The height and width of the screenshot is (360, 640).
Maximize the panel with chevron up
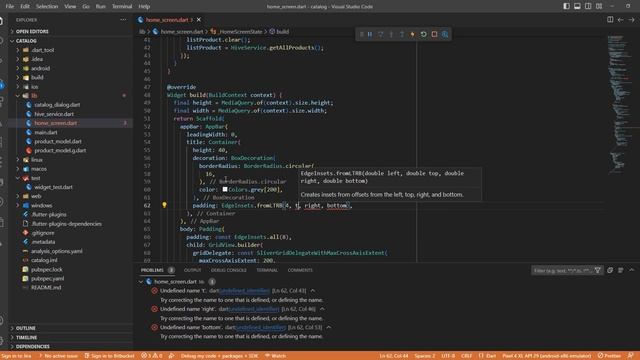coord(631,270)
